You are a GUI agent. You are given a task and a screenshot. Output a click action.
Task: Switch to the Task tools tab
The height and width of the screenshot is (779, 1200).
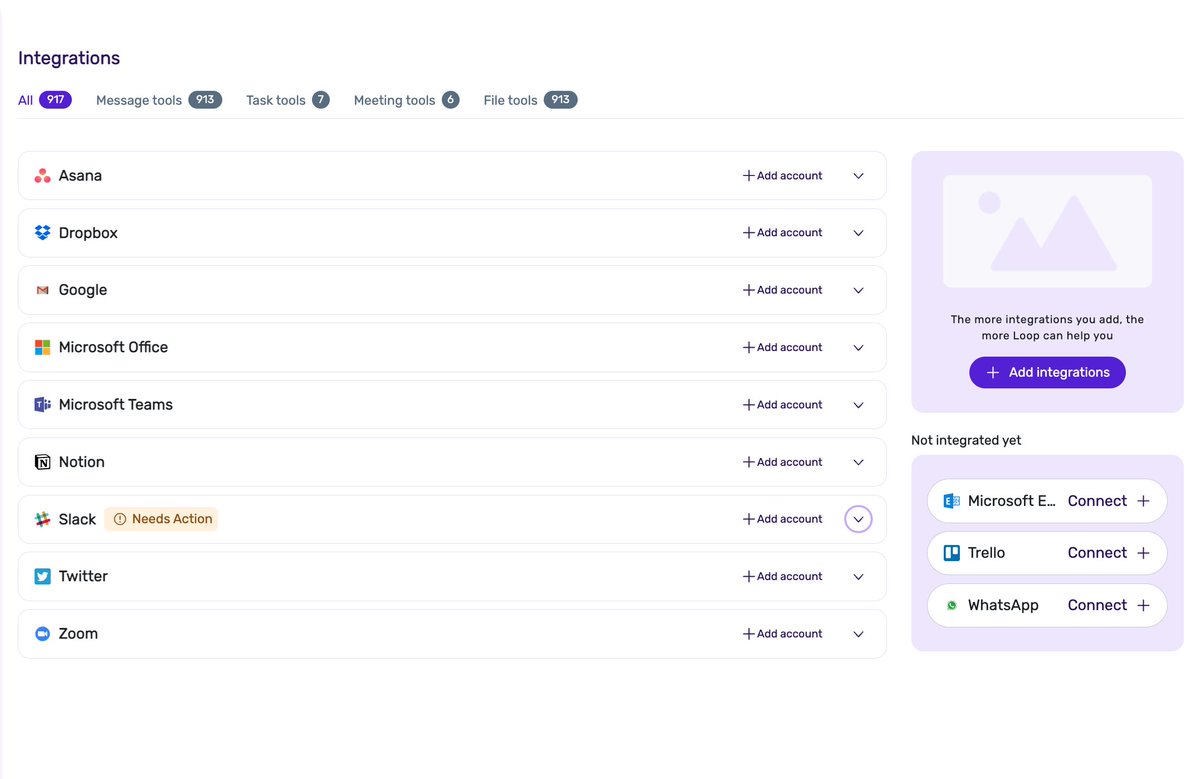288,100
